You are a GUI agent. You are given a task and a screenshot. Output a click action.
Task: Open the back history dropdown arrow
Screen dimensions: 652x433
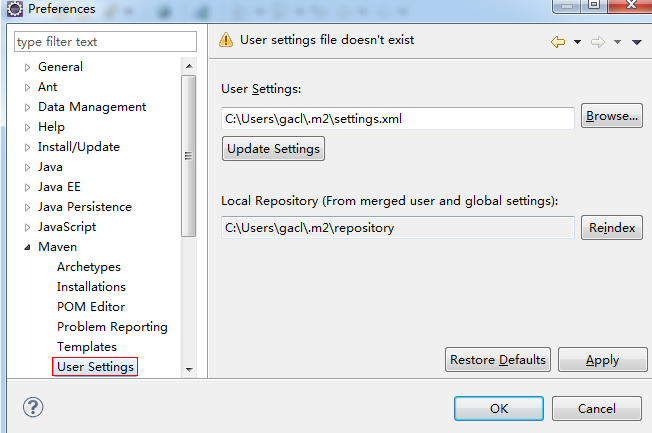point(577,42)
